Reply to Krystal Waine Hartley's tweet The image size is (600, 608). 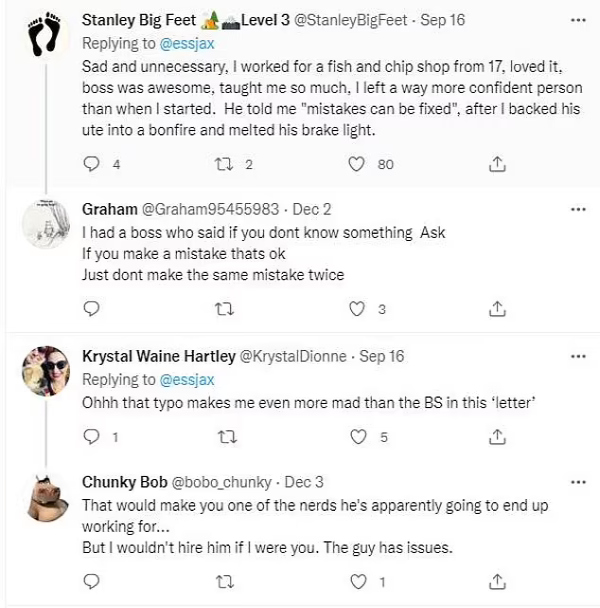[x=92, y=436]
